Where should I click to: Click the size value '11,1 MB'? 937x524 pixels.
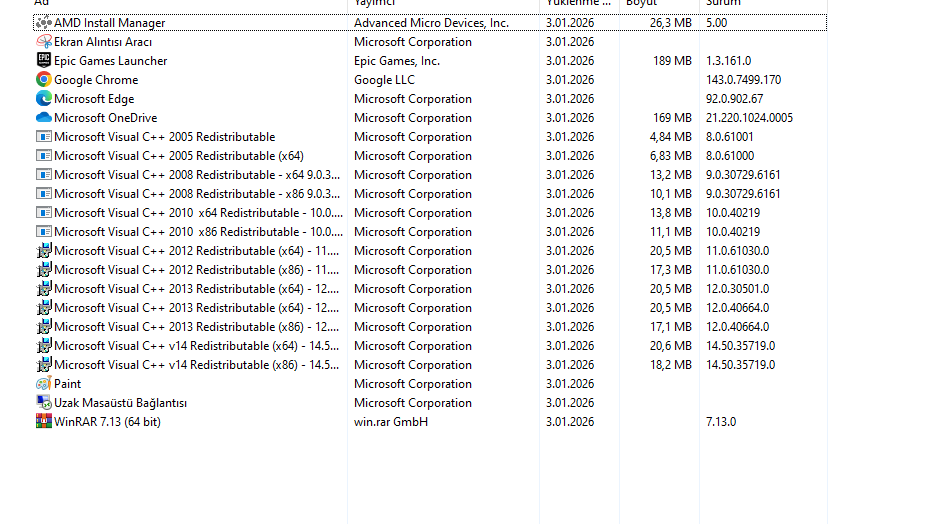tap(670, 232)
